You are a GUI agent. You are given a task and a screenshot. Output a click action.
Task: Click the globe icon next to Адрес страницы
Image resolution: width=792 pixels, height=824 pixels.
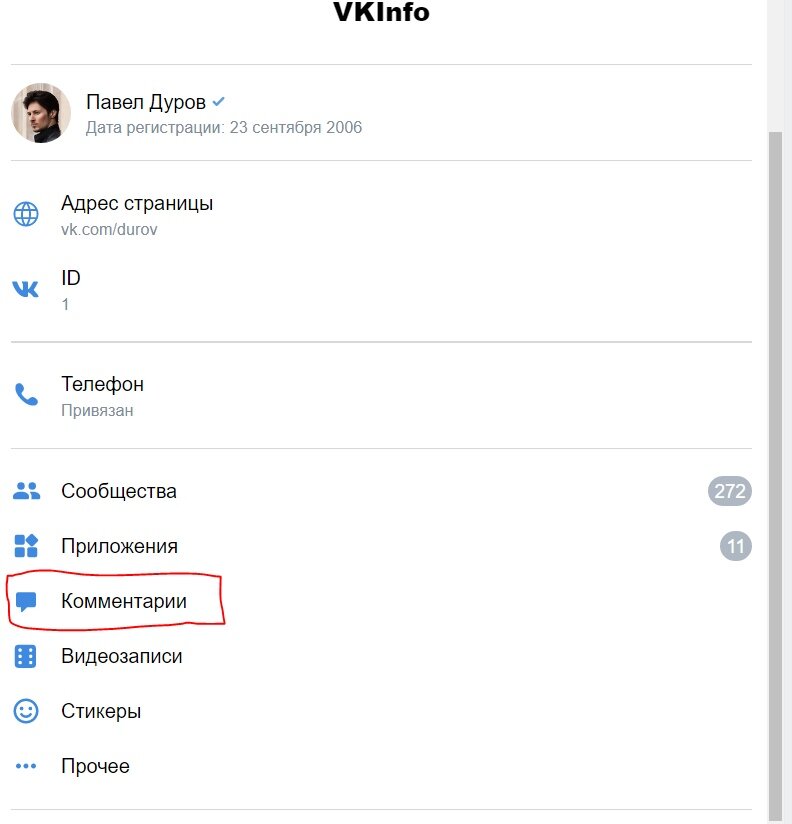[26, 214]
